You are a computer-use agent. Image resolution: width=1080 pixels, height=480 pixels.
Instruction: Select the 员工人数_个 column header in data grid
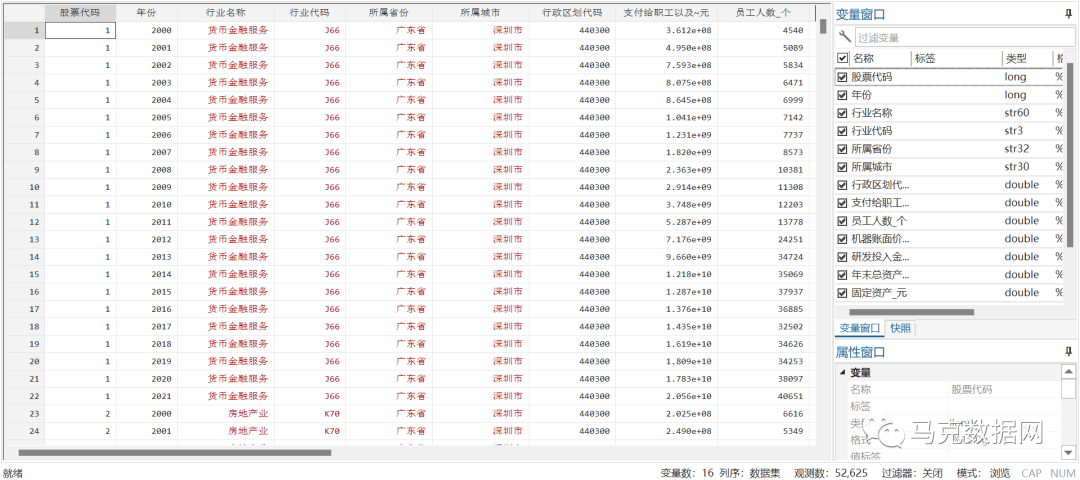[763, 12]
